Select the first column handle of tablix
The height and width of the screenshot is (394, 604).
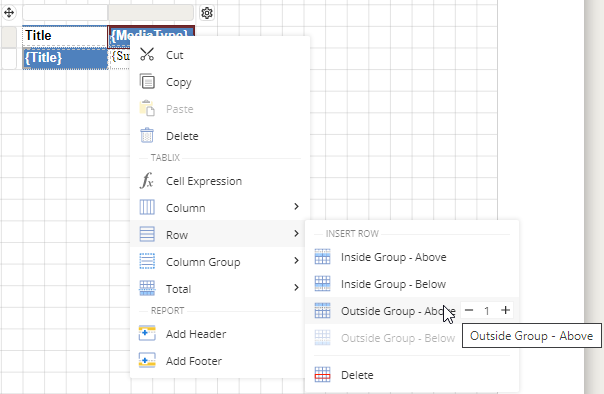coord(65,13)
